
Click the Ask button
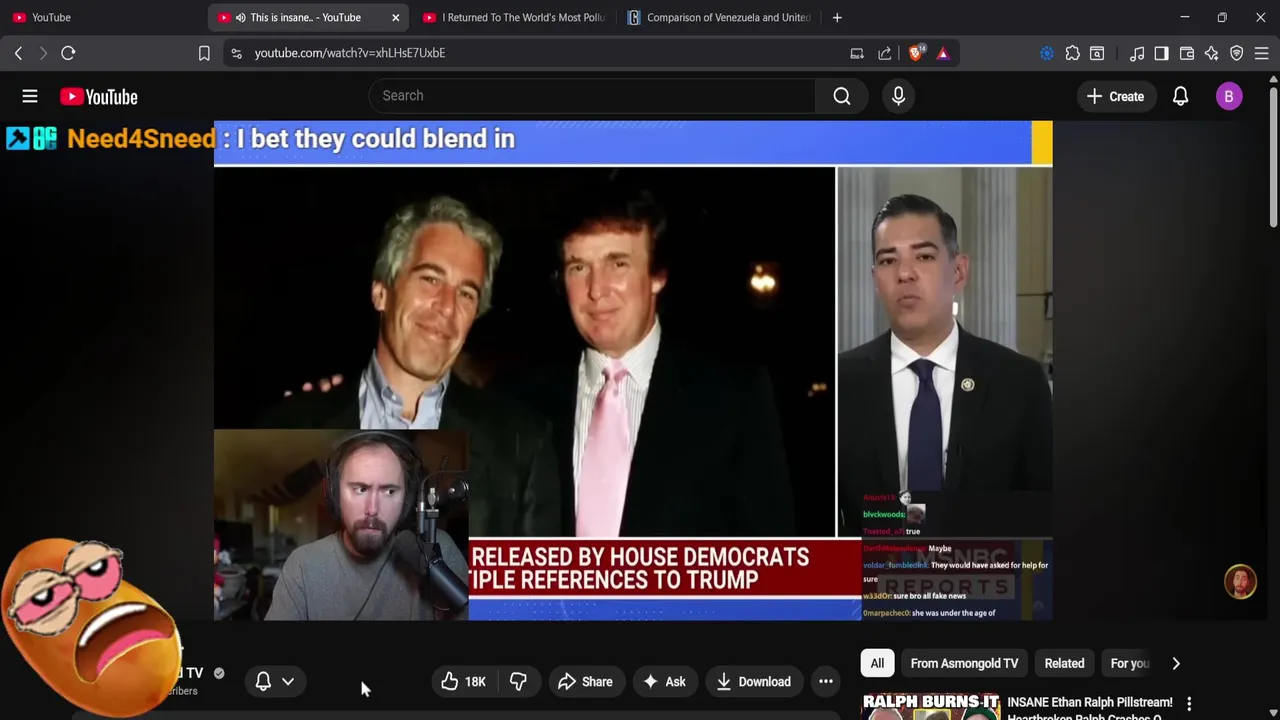click(x=664, y=682)
